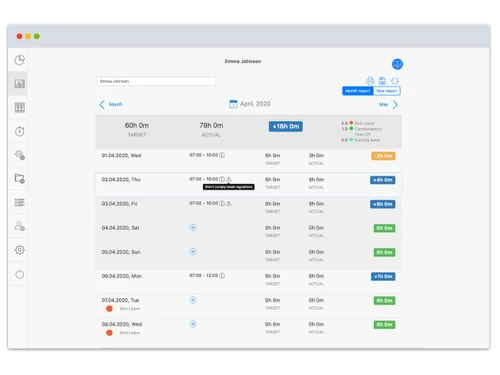Click info icon on 03.04.2020 entry
Viewport: 500px width, 375px height.
coord(222,203)
